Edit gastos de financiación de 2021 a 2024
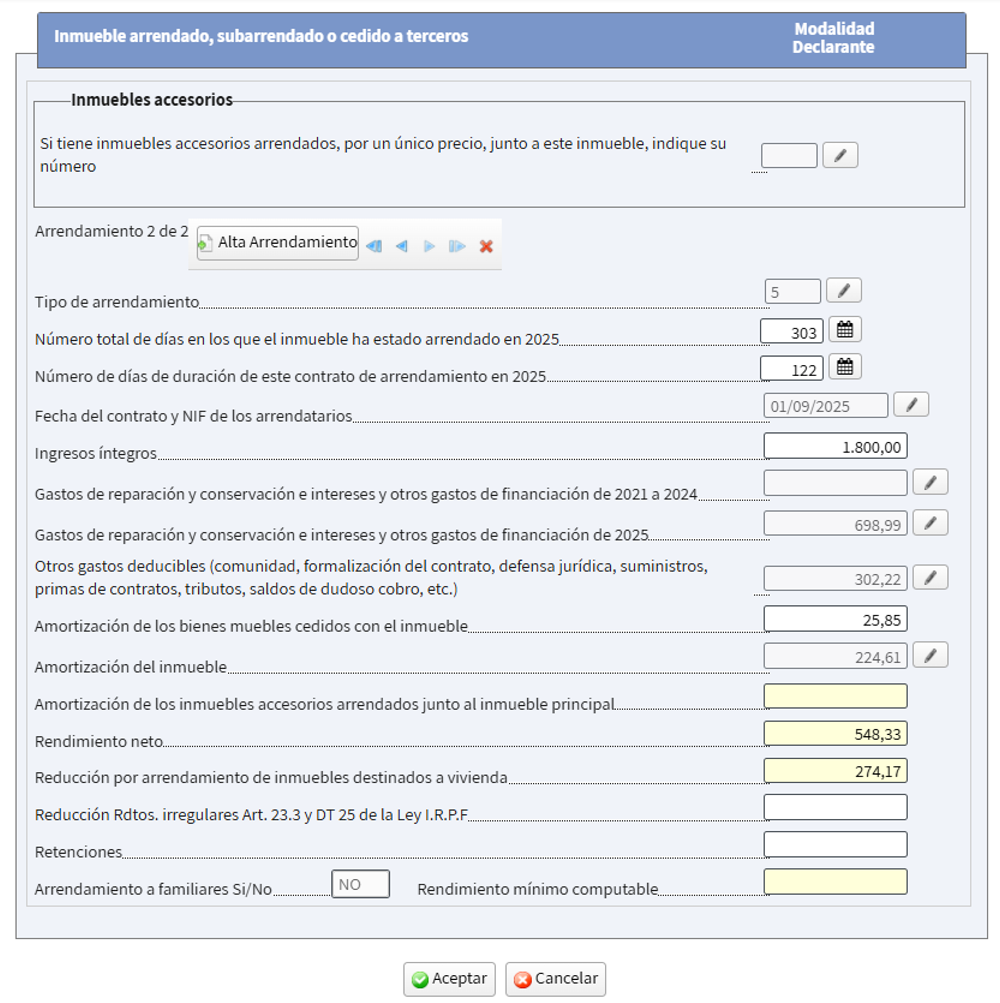The height and width of the screenshot is (1003, 1000). point(930,481)
